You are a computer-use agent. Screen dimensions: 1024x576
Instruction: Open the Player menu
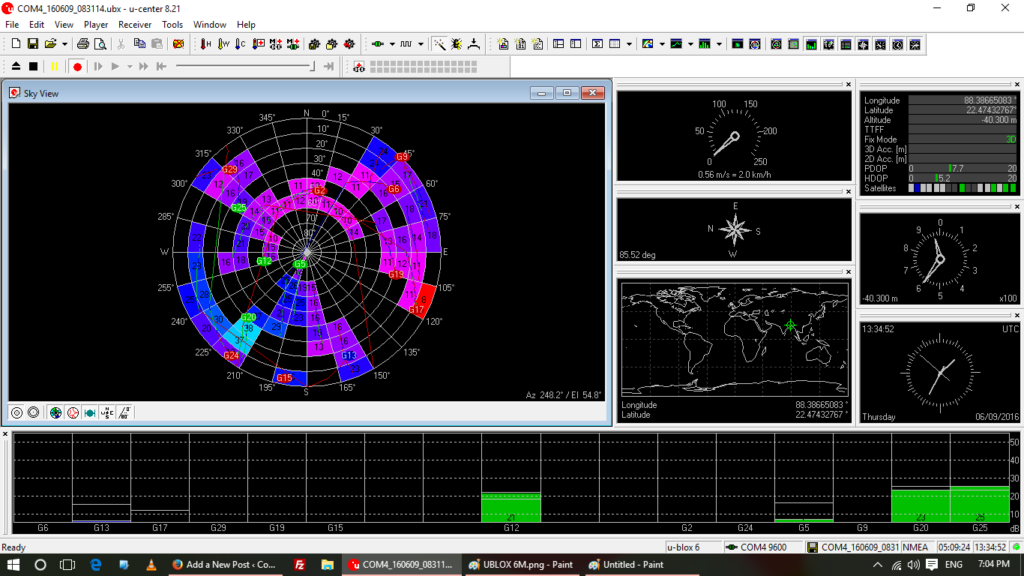(96, 24)
